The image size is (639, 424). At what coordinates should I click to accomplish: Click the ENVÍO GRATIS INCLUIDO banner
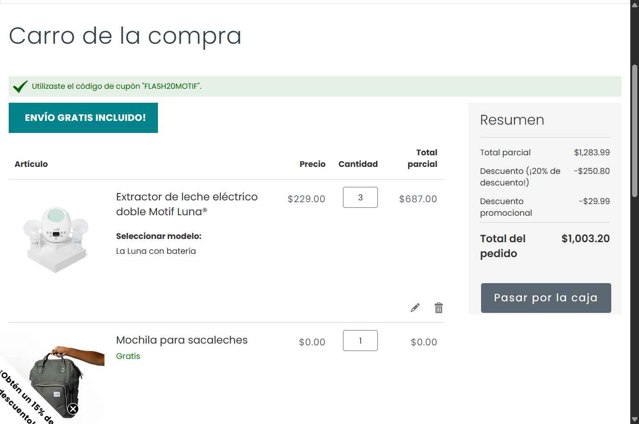pyautogui.click(x=83, y=118)
